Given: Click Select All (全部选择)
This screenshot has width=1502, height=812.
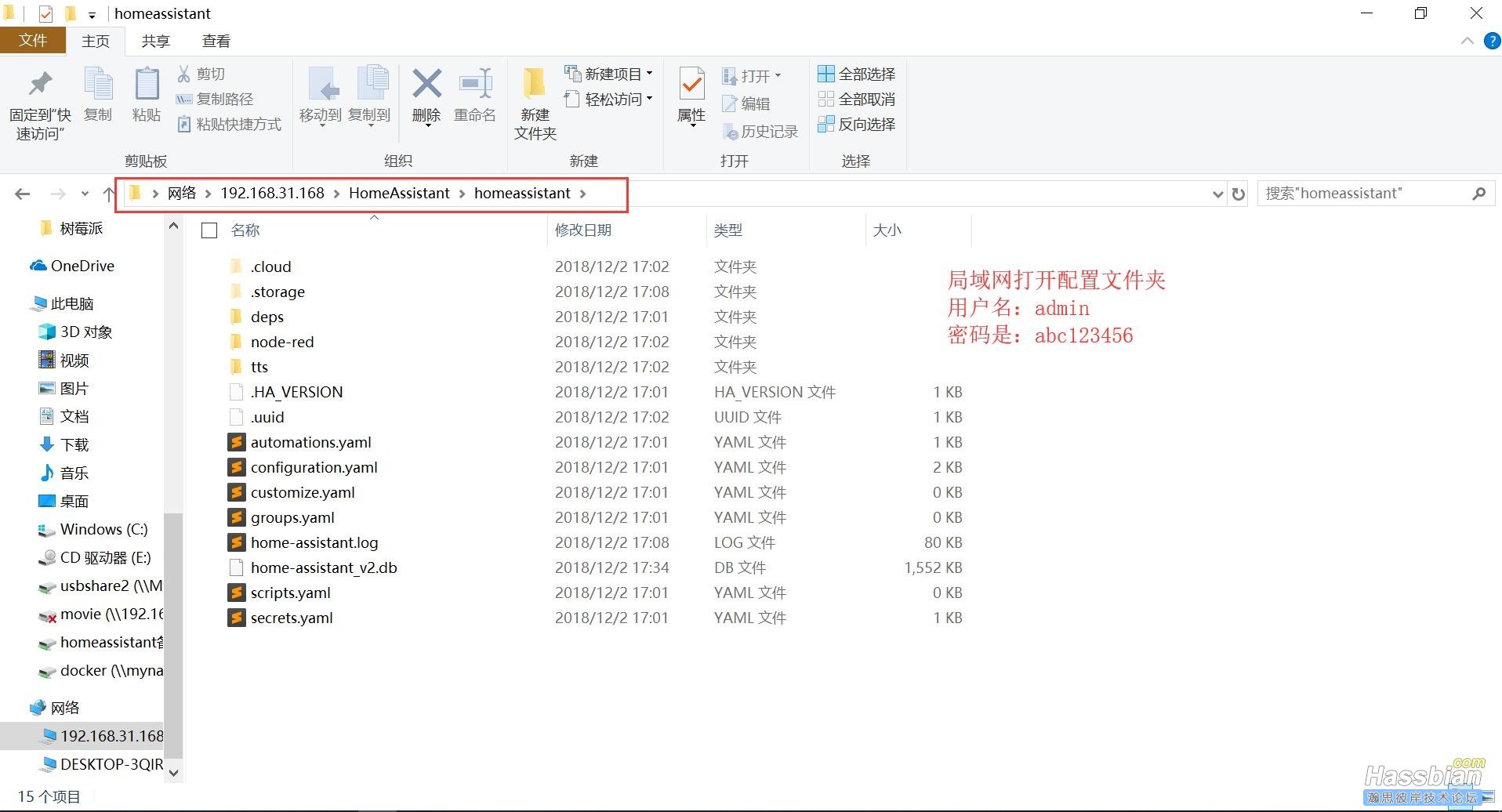Looking at the screenshot, I should pyautogui.click(x=856, y=74).
